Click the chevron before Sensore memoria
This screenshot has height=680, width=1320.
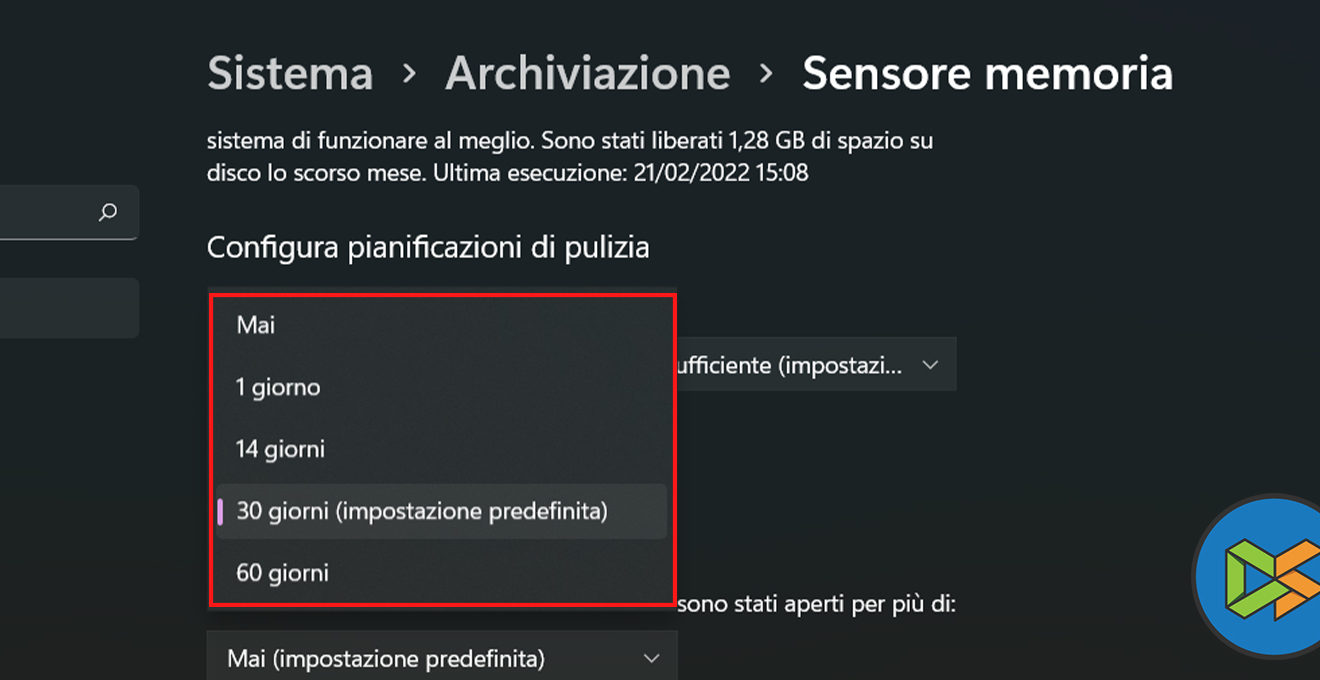click(766, 74)
